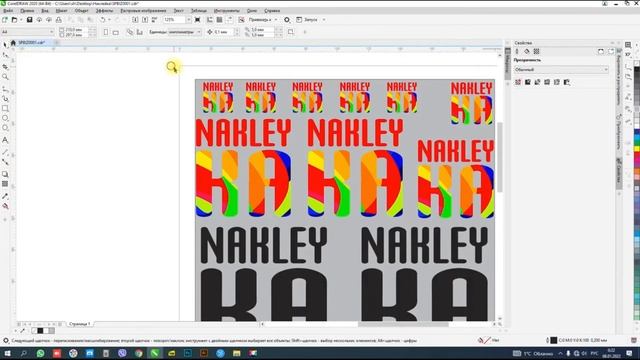Screen dimensions: 640x360
Task: Click the Welcome screen home tab
Action: click(x=13, y=42)
